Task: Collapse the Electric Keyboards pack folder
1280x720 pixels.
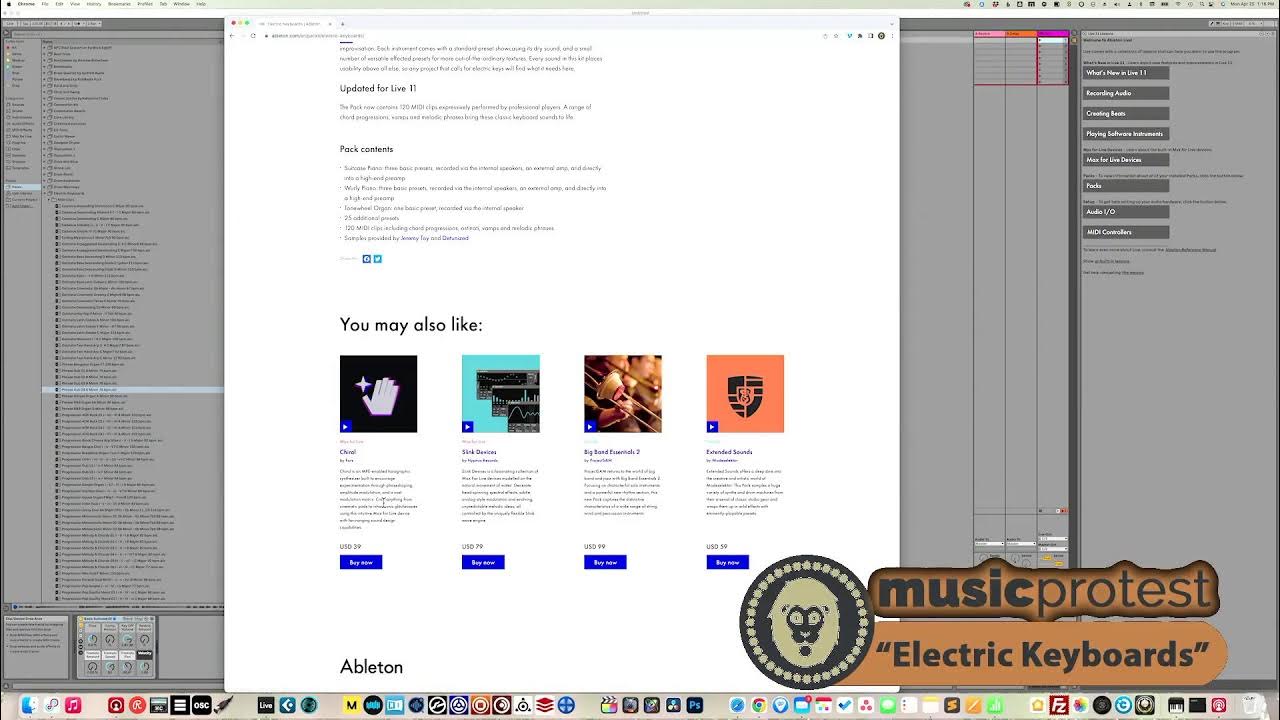Action: 44,193
